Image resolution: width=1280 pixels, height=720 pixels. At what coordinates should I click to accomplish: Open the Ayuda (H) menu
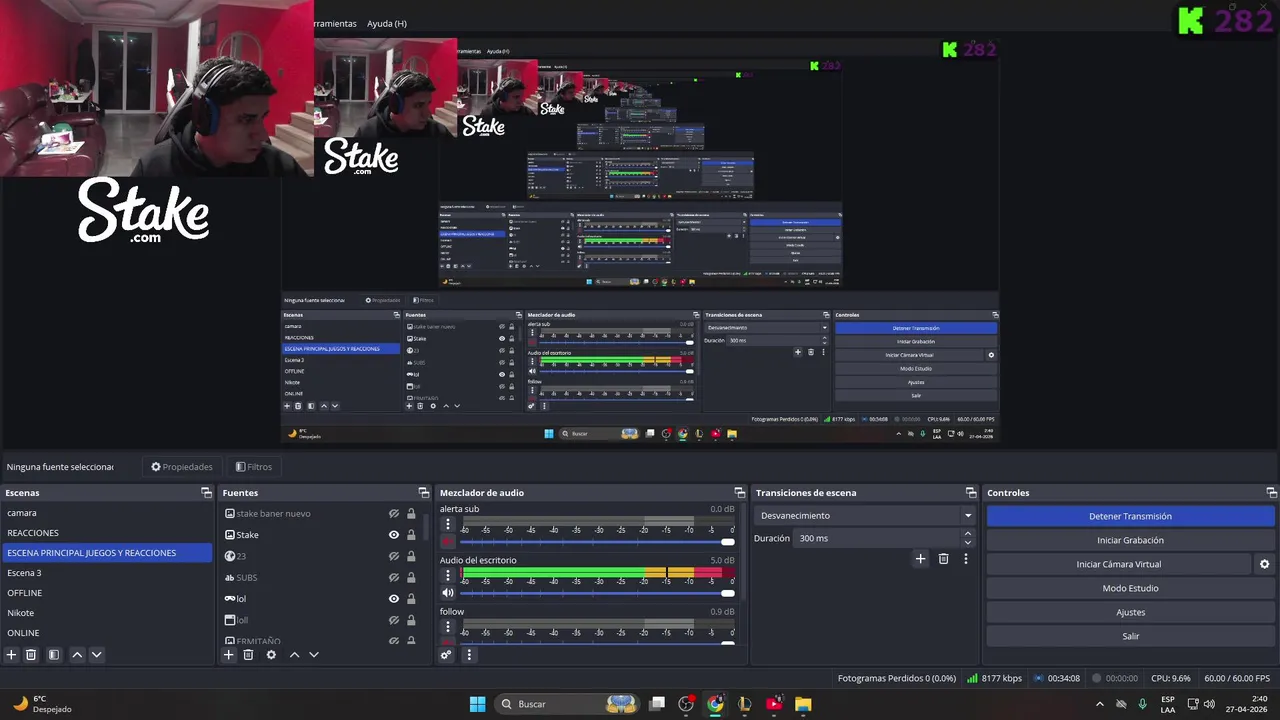[387, 23]
